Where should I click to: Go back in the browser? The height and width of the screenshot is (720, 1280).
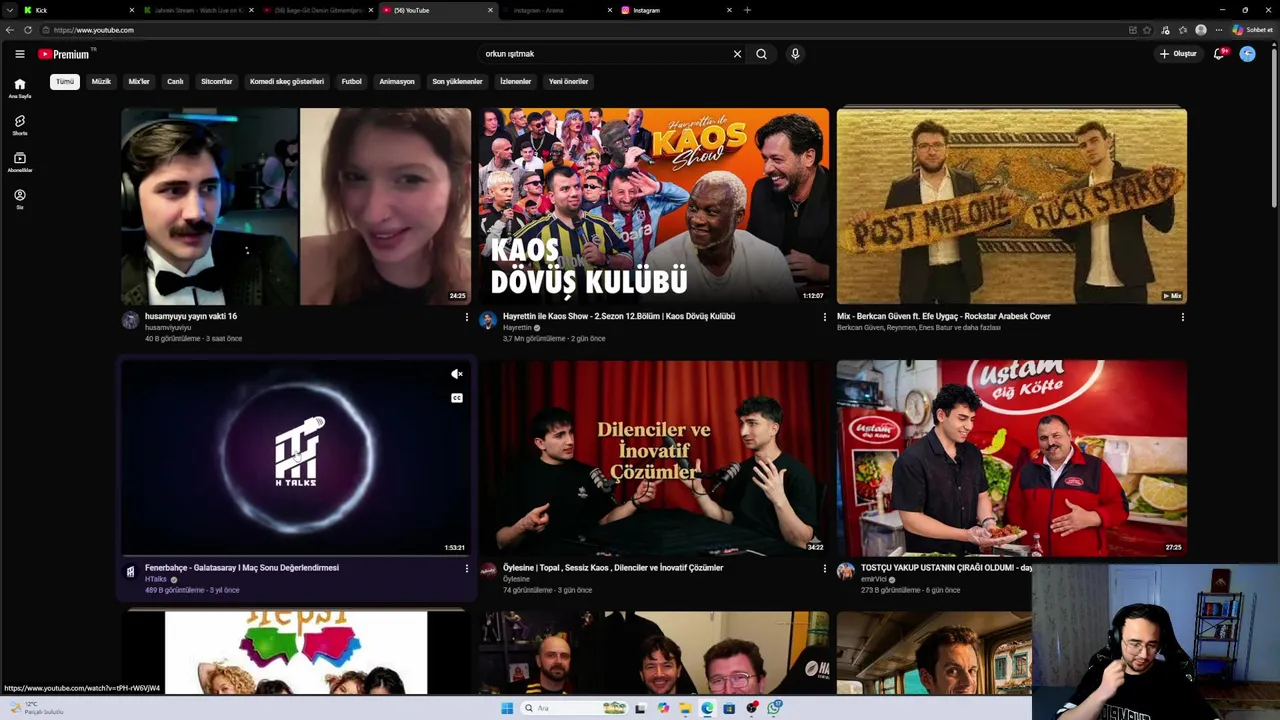[11, 30]
